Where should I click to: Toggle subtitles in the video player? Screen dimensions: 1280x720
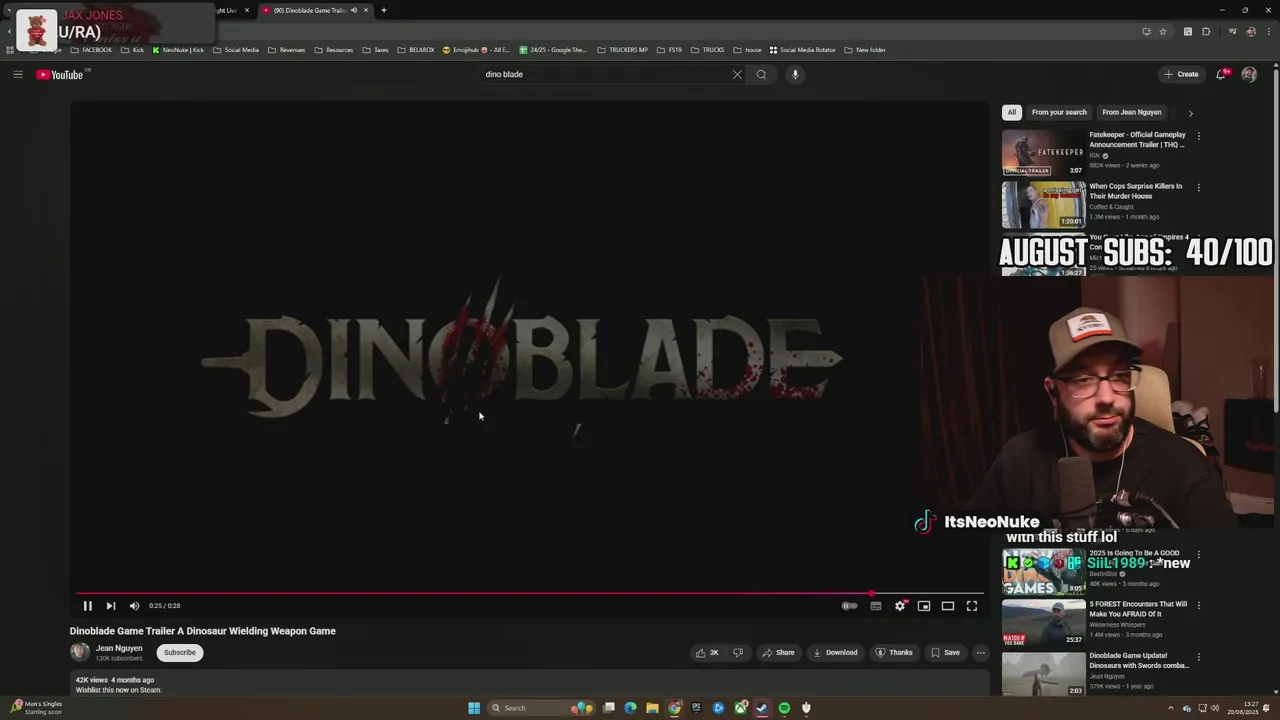click(x=876, y=606)
